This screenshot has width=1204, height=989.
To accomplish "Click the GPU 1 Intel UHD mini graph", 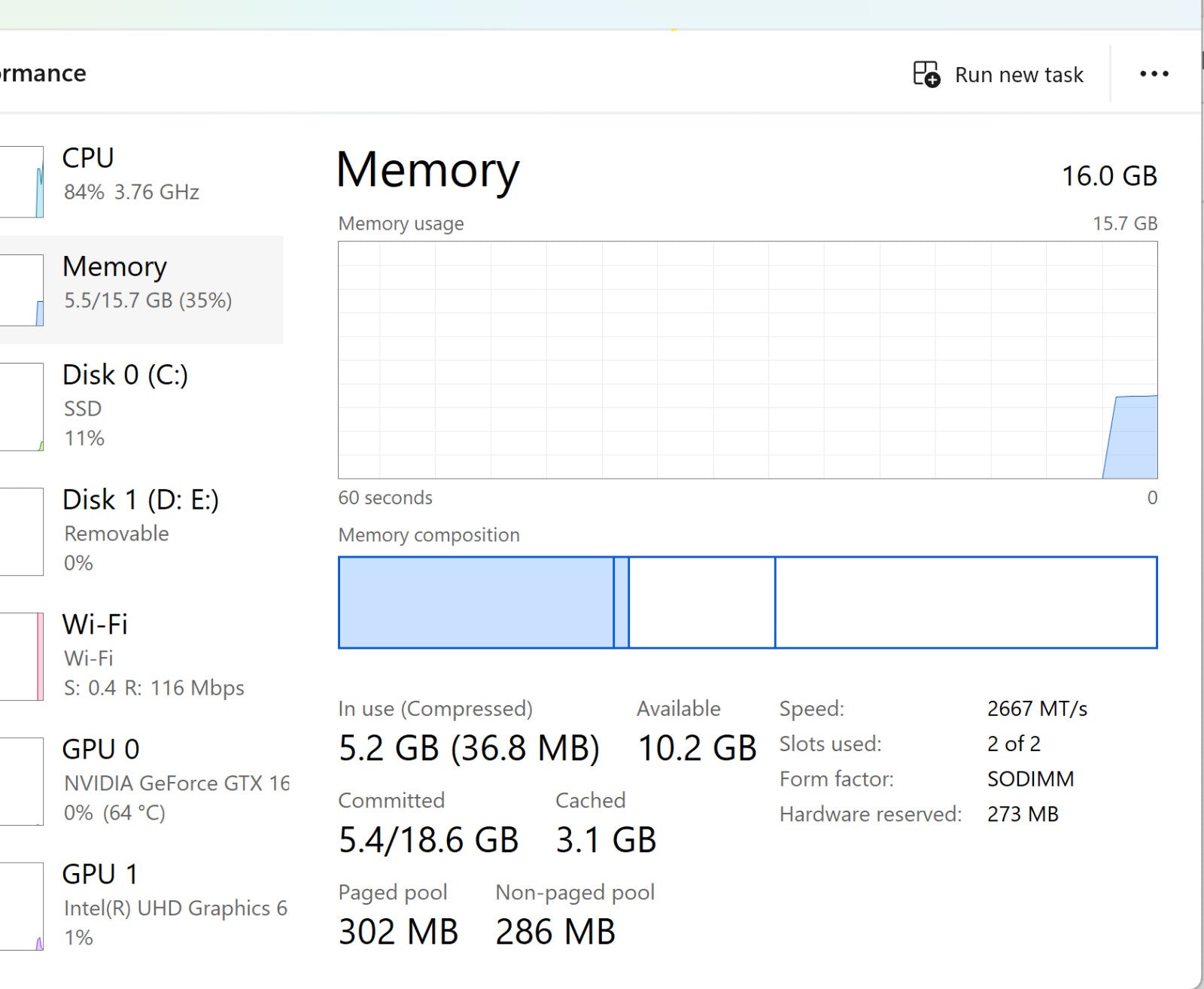I will pyautogui.click(x=21, y=906).
